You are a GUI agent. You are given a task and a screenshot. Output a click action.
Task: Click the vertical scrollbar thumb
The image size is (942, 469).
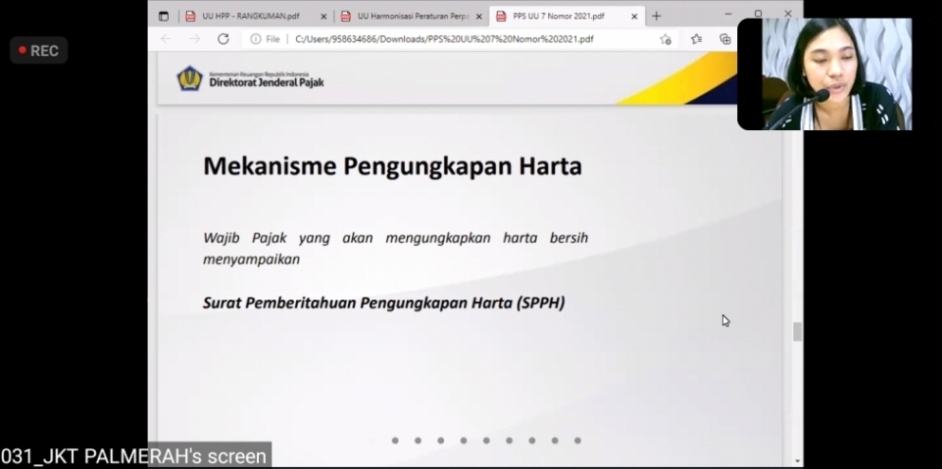point(797,332)
